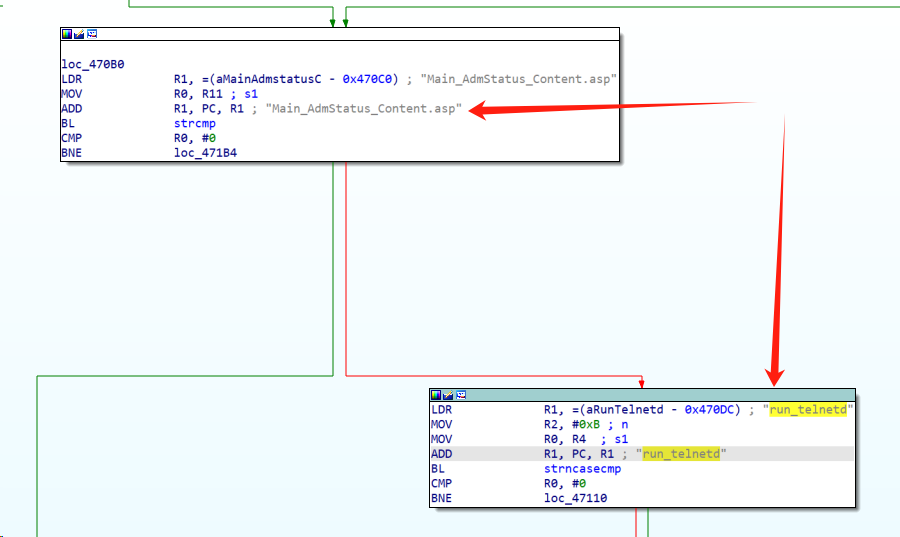Select highlighted run_telnetd in ADD line

(681, 454)
